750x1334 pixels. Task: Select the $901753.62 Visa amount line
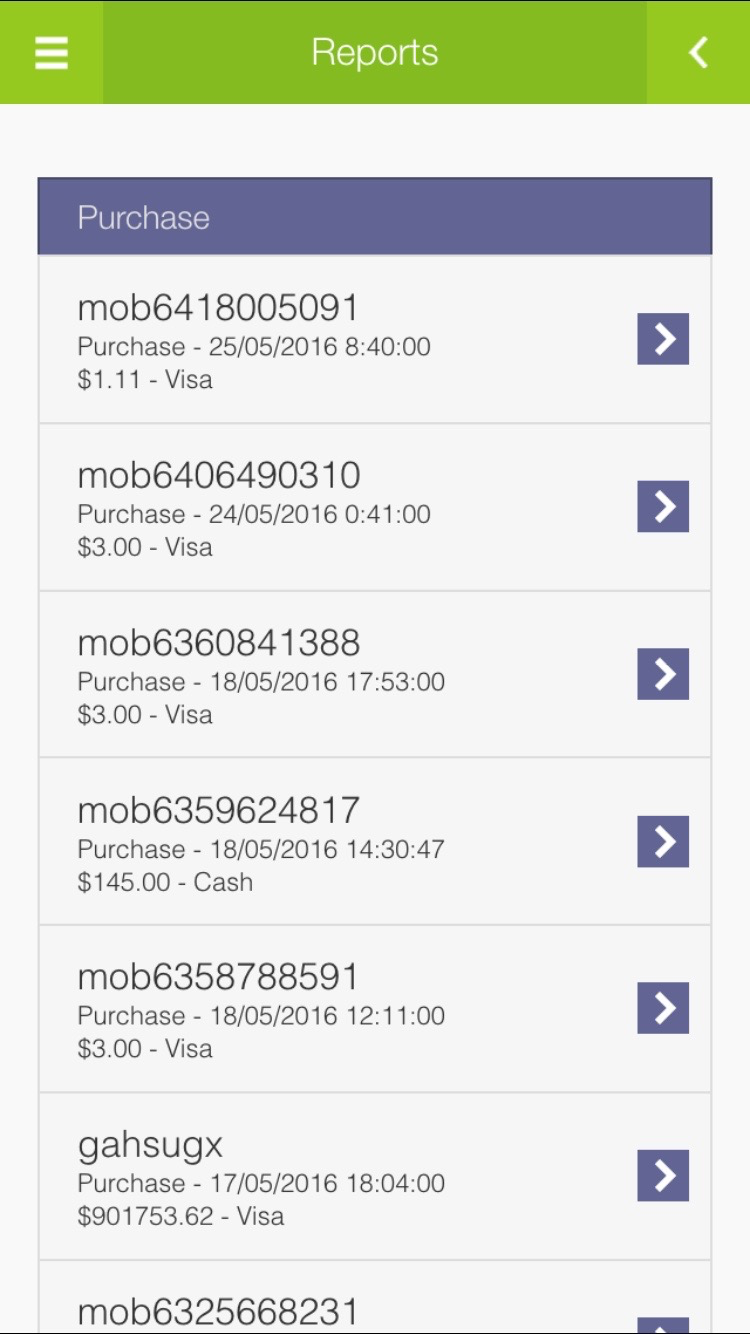pyautogui.click(x=181, y=1216)
